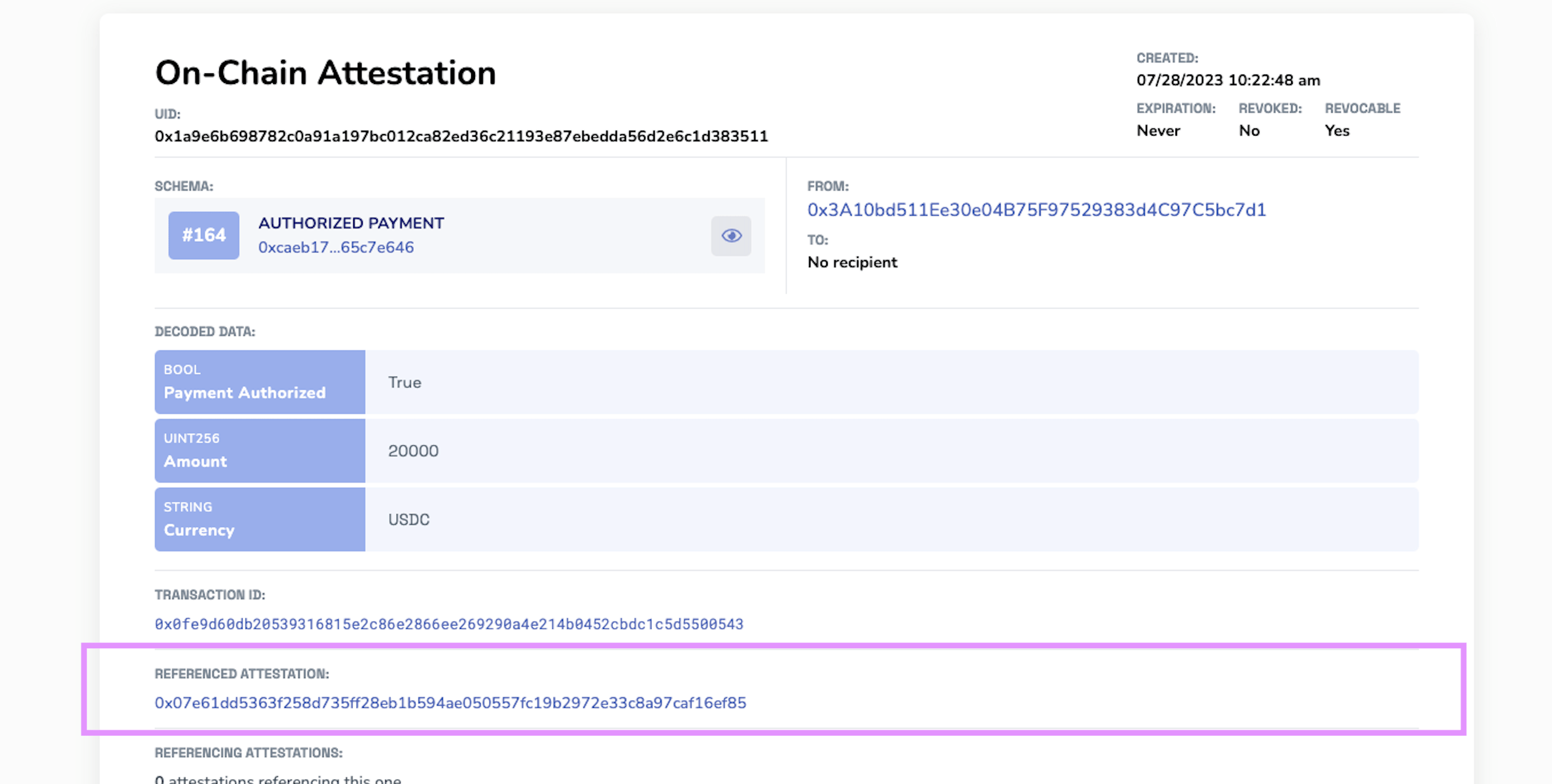Click the DECODED DATA section label
The image size is (1552, 784).
click(x=205, y=332)
